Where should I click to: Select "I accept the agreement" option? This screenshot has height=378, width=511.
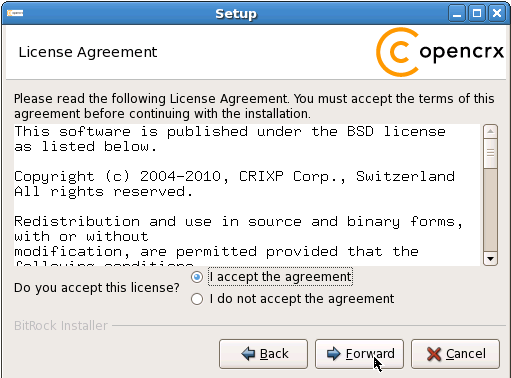pyautogui.click(x=197, y=277)
